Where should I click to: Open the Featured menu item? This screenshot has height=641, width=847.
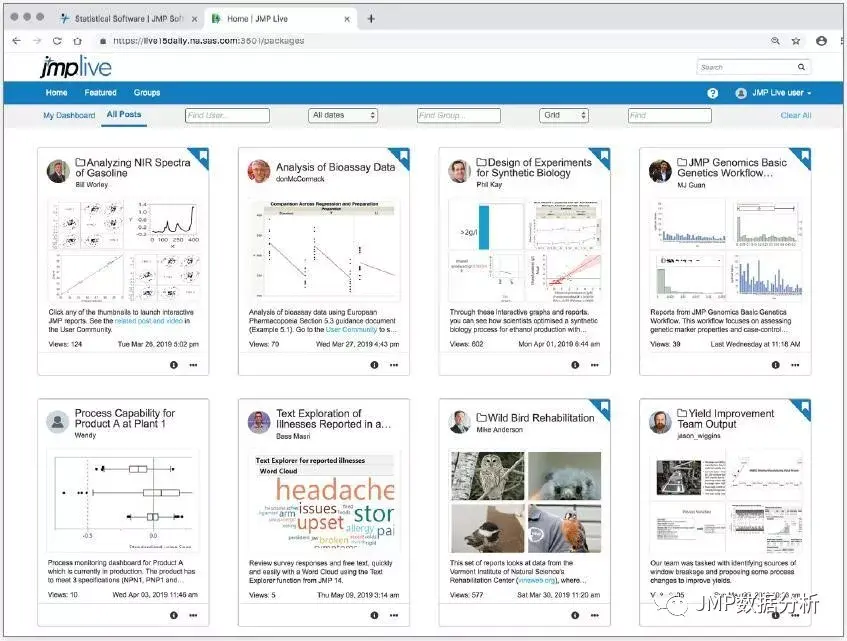tap(100, 93)
